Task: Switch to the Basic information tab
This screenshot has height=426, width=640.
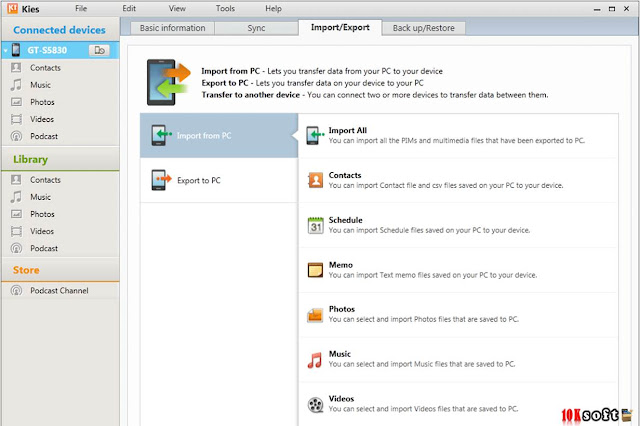Action: [172, 28]
